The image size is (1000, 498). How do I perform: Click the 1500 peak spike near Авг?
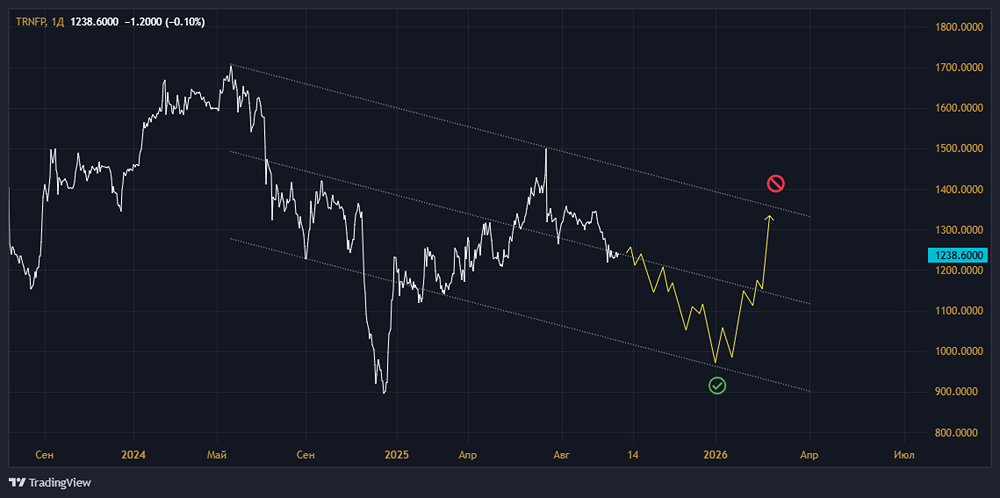(x=546, y=150)
